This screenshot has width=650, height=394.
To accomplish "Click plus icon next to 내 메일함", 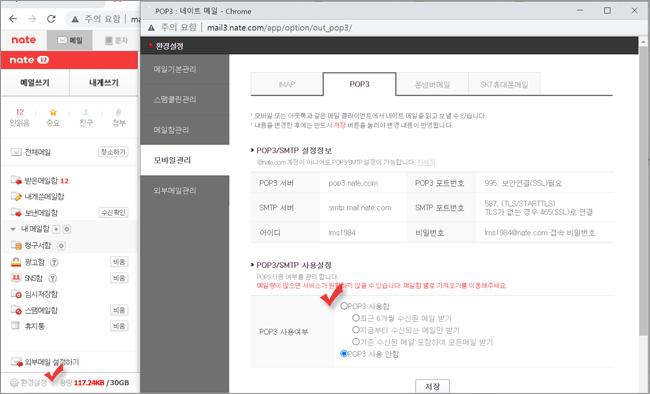I will point(56,229).
